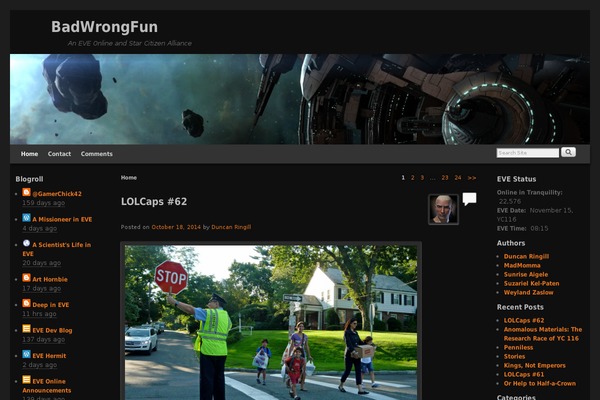Go to pagination page 23
Image resolution: width=600 pixels, height=400 pixels.
445,178
